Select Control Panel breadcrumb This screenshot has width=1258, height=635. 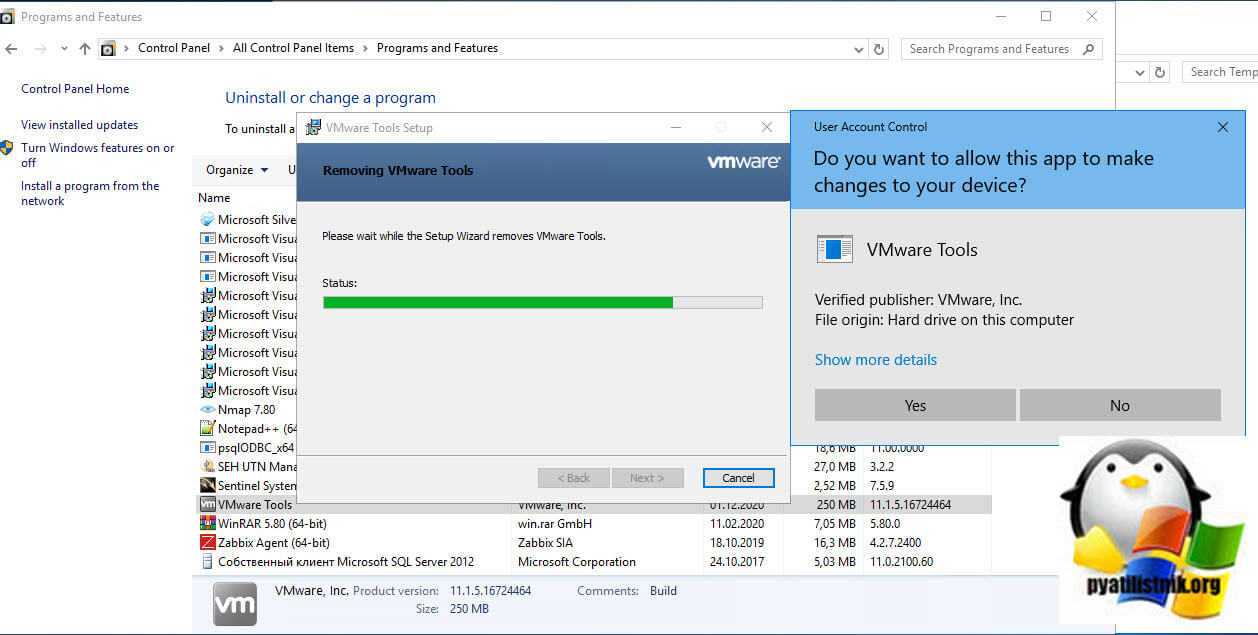(x=174, y=48)
